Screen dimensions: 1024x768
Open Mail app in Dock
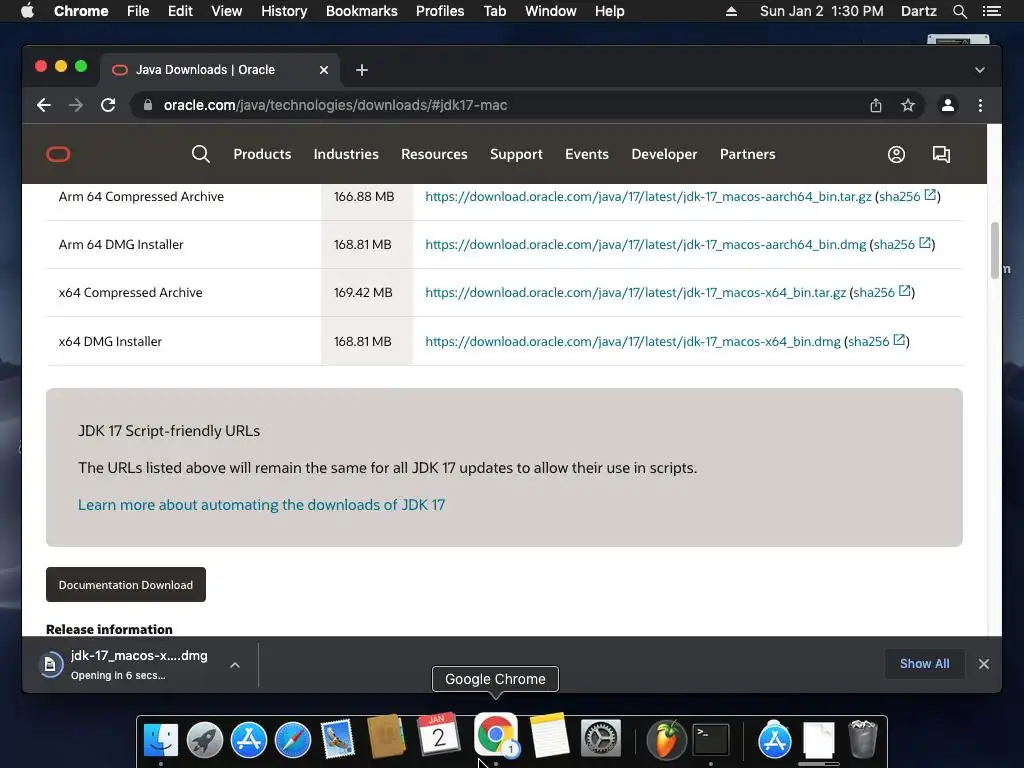coord(338,739)
